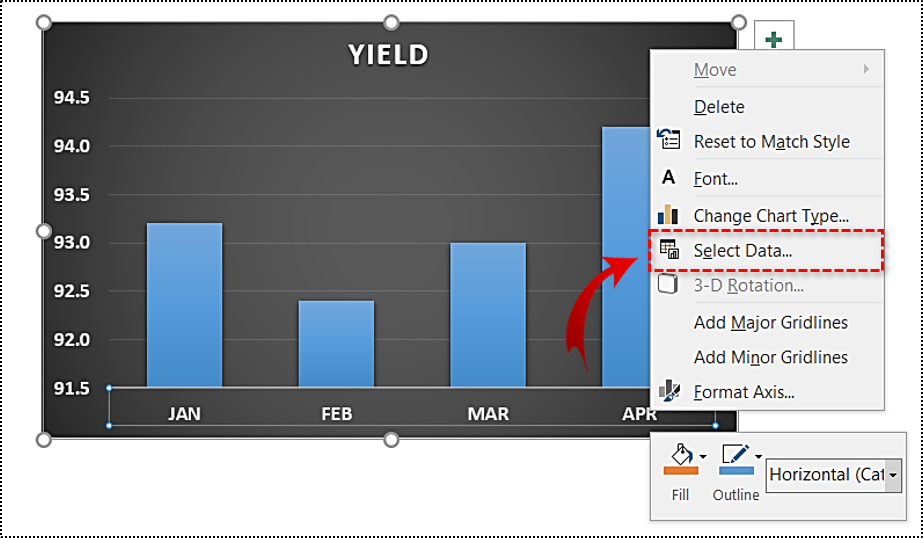The width and height of the screenshot is (923, 538).
Task: Open the Fill color dropdown arrow
Action: 703,456
